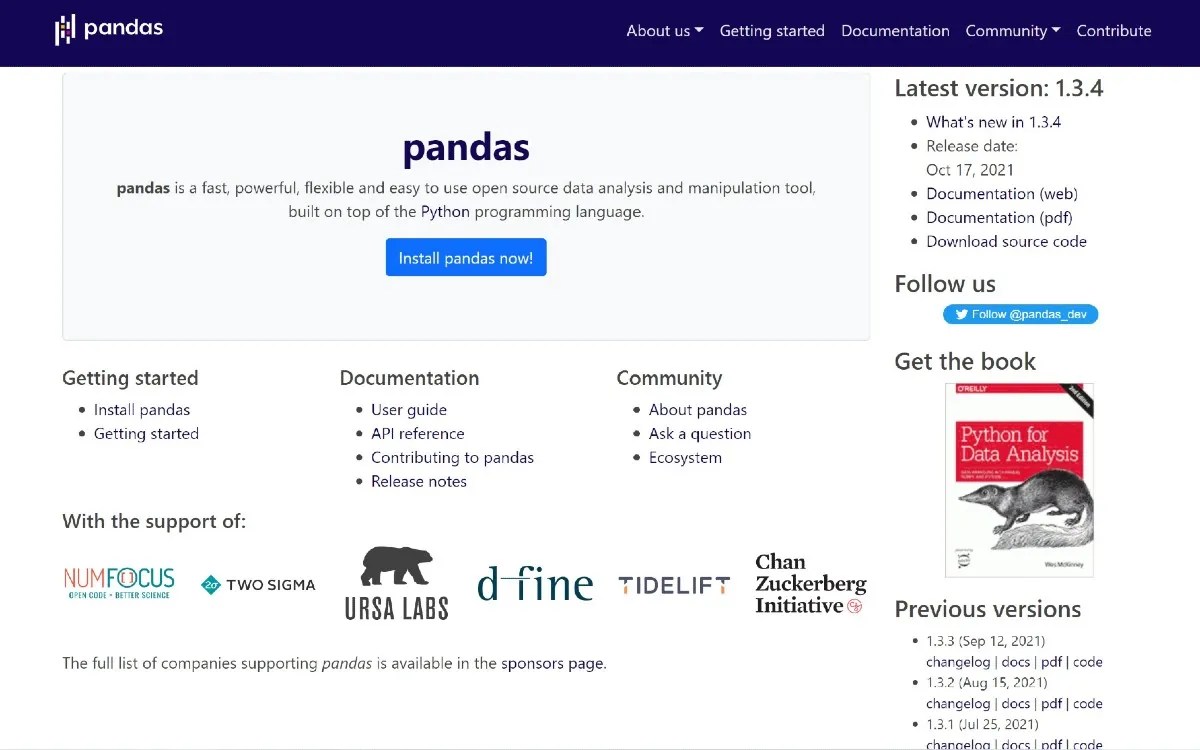Expand the About us chevron arrow
The height and width of the screenshot is (750, 1200).
(x=699, y=30)
